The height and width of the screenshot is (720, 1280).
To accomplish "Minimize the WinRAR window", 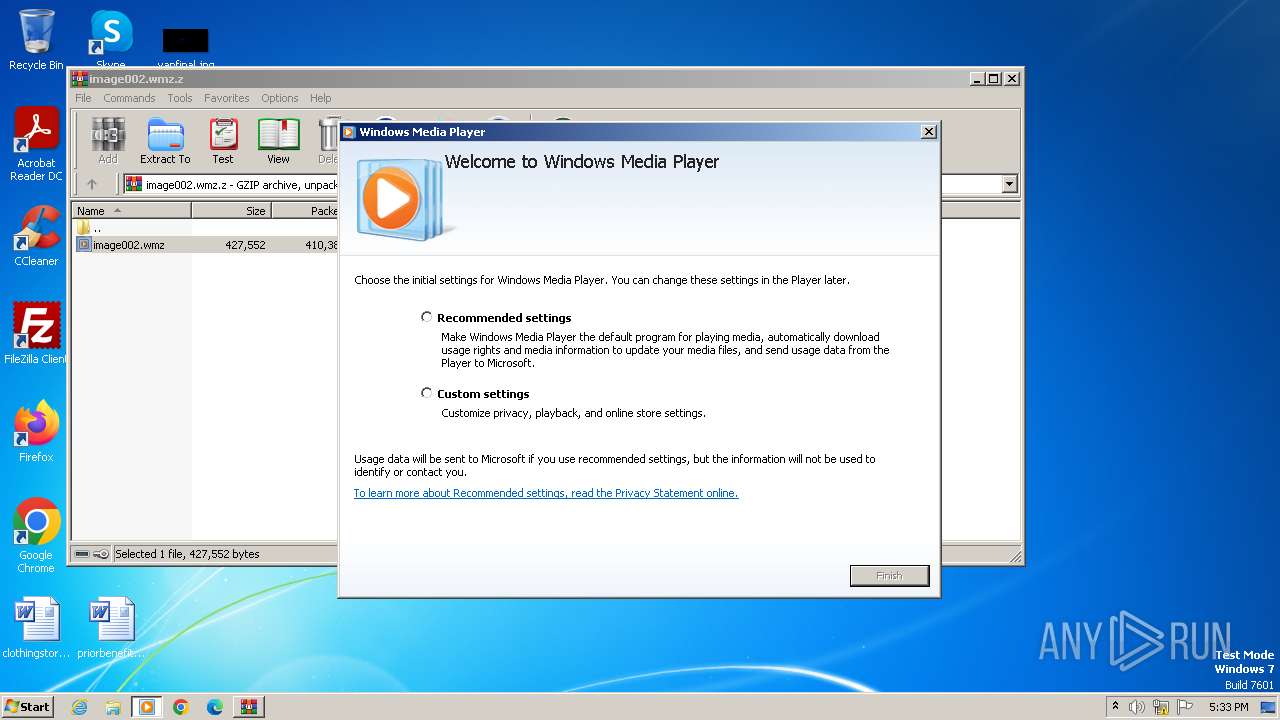I will coord(976,78).
